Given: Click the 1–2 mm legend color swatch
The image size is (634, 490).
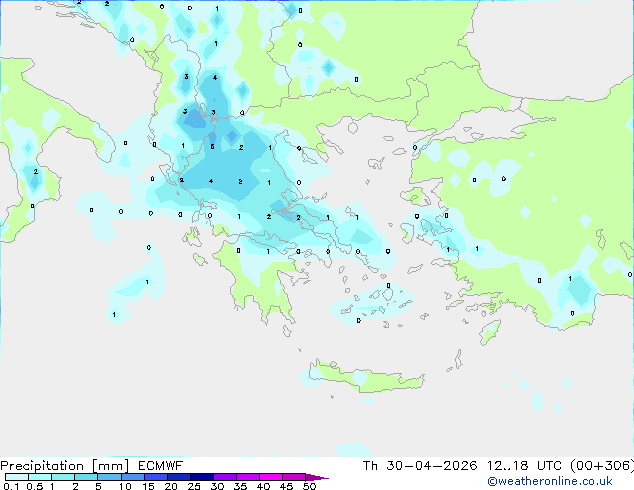Looking at the screenshot, I should (63, 477).
